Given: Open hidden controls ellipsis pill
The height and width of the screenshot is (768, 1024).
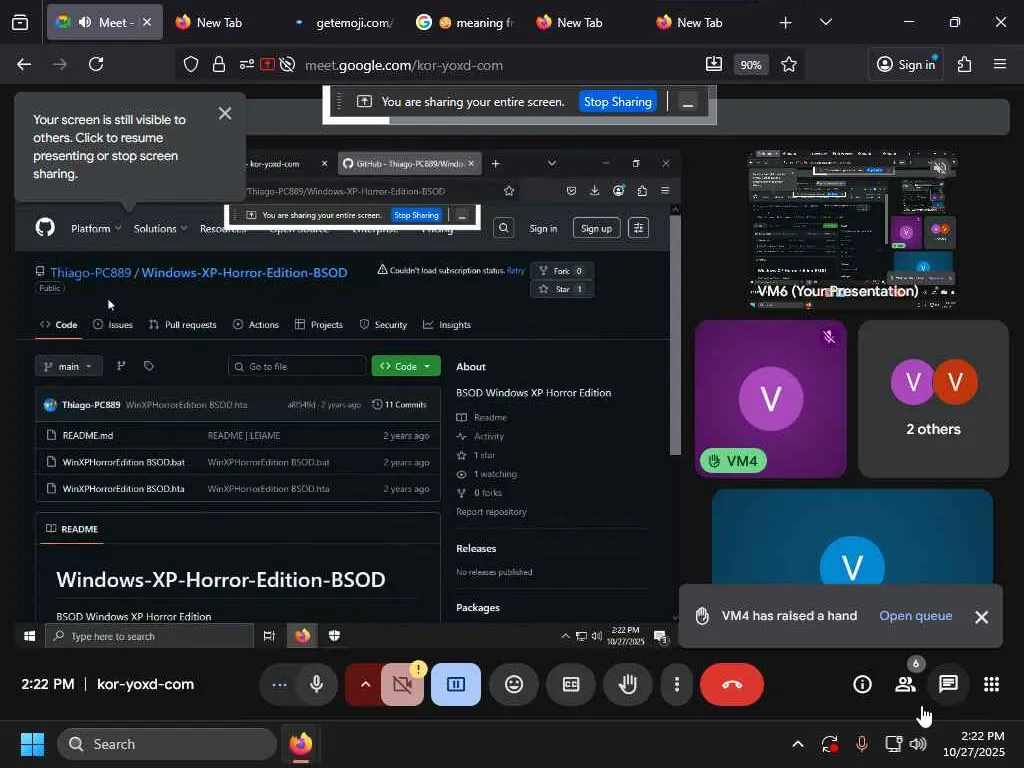Looking at the screenshot, I should (x=280, y=684).
